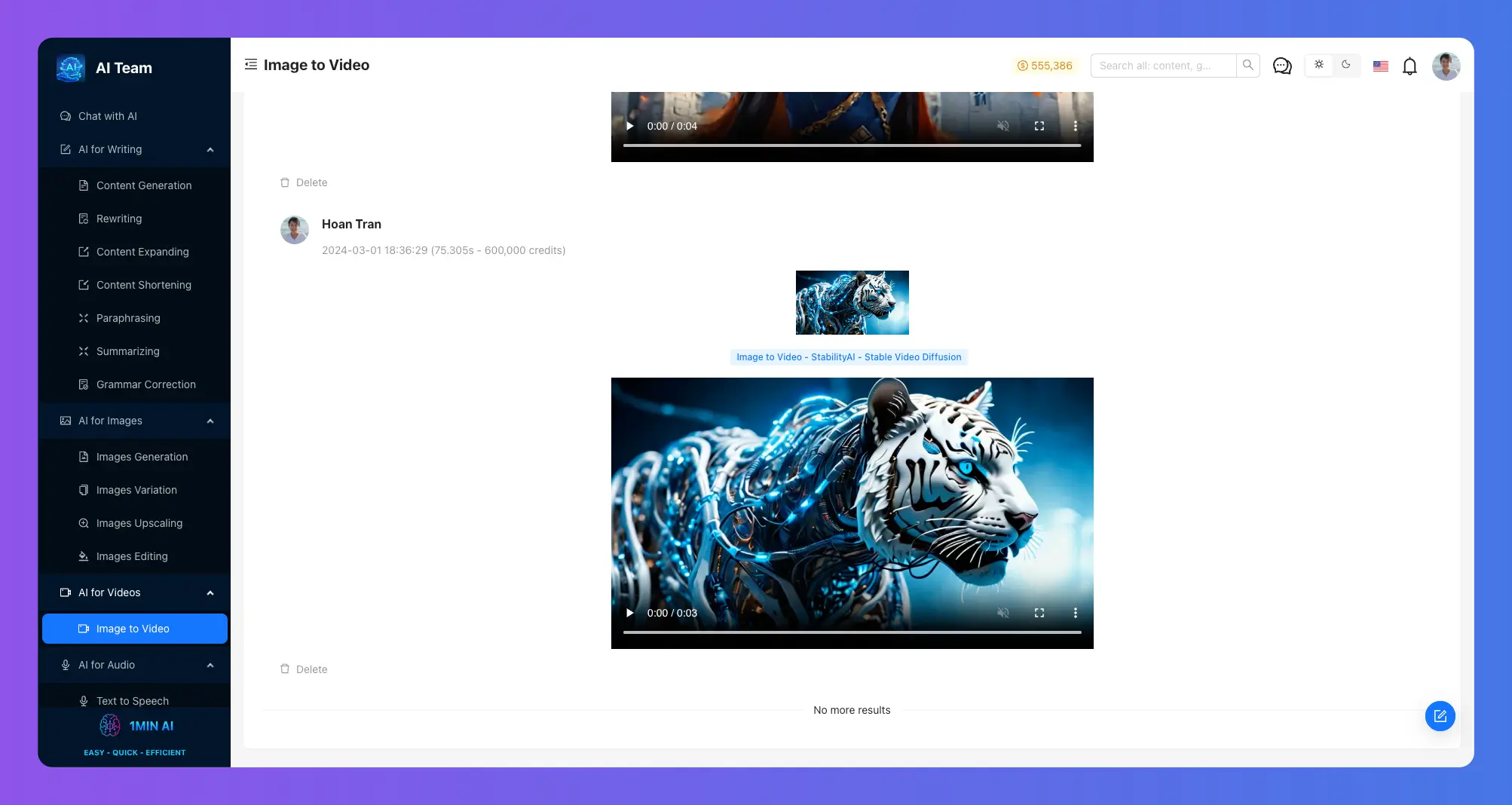
Task: Collapse the AI for Audio section
Action: pyautogui.click(x=210, y=665)
